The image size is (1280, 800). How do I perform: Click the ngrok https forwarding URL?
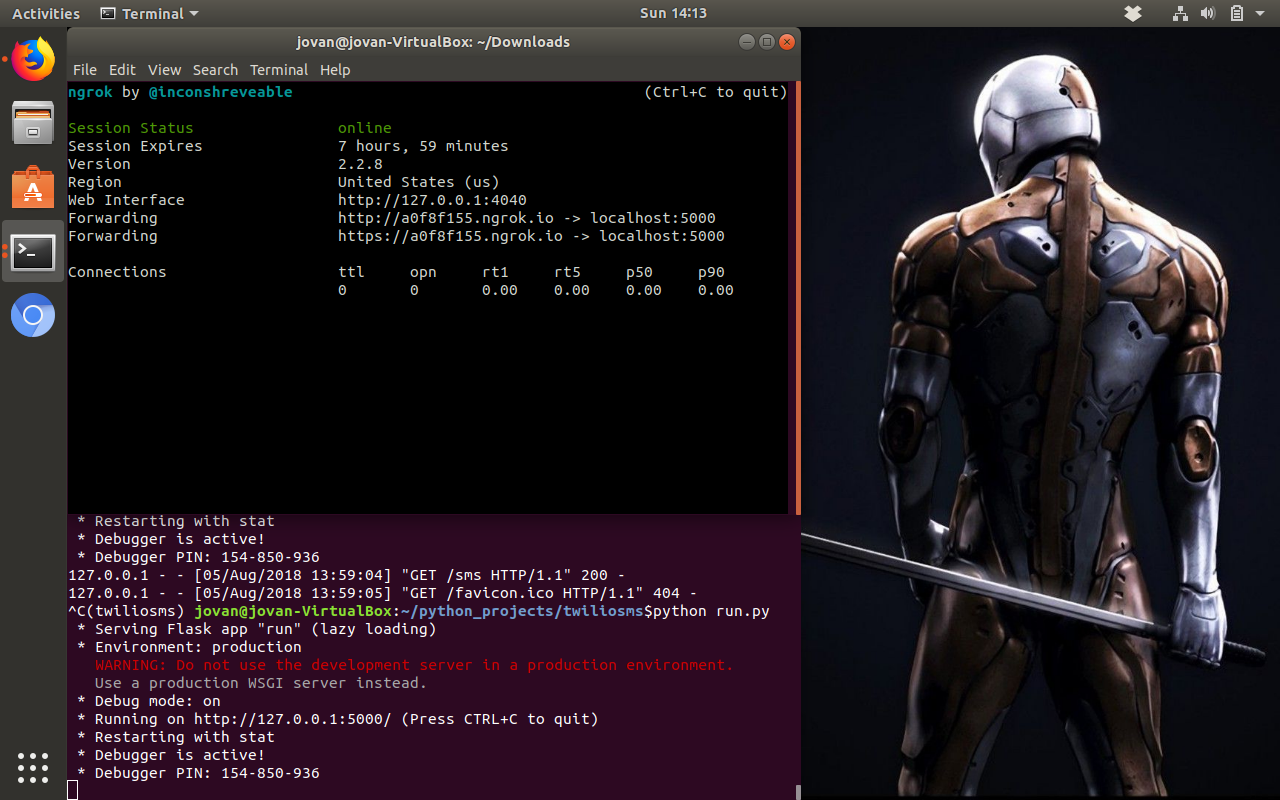pyautogui.click(x=450, y=236)
